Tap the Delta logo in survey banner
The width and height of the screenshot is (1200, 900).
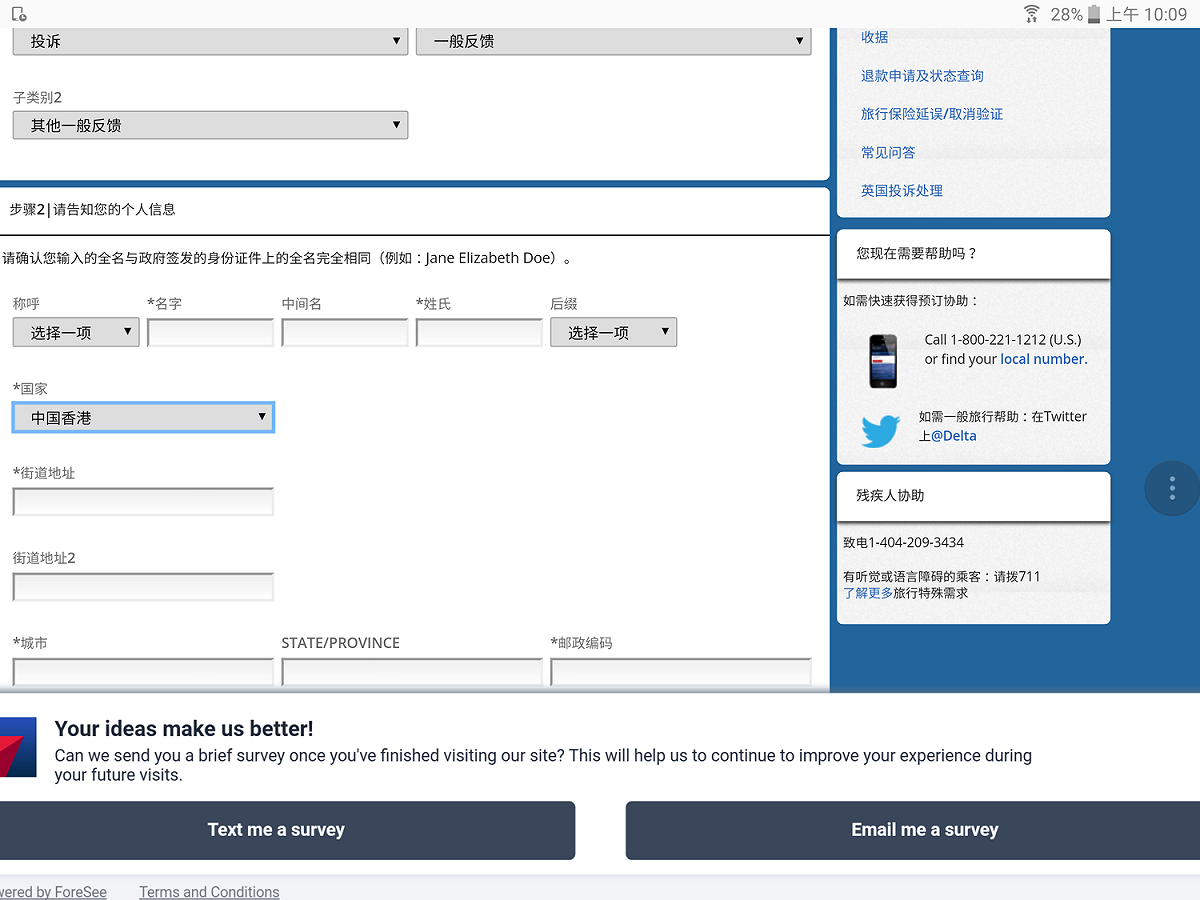(x=18, y=747)
